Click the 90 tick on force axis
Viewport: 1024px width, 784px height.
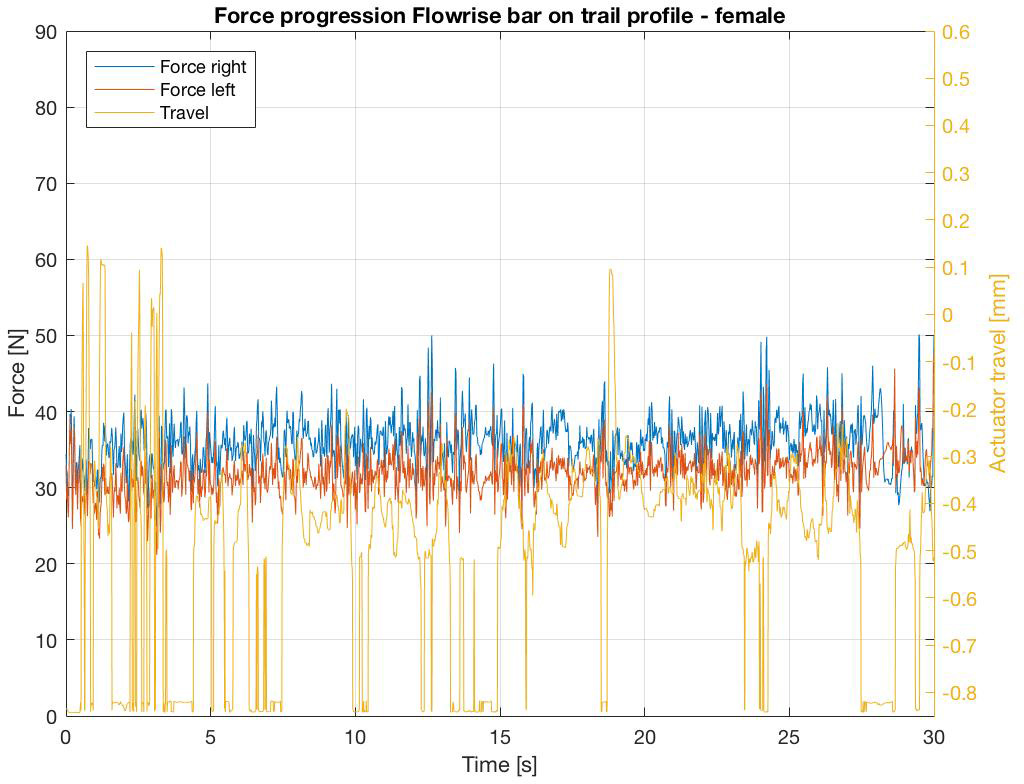pyautogui.click(x=46, y=32)
